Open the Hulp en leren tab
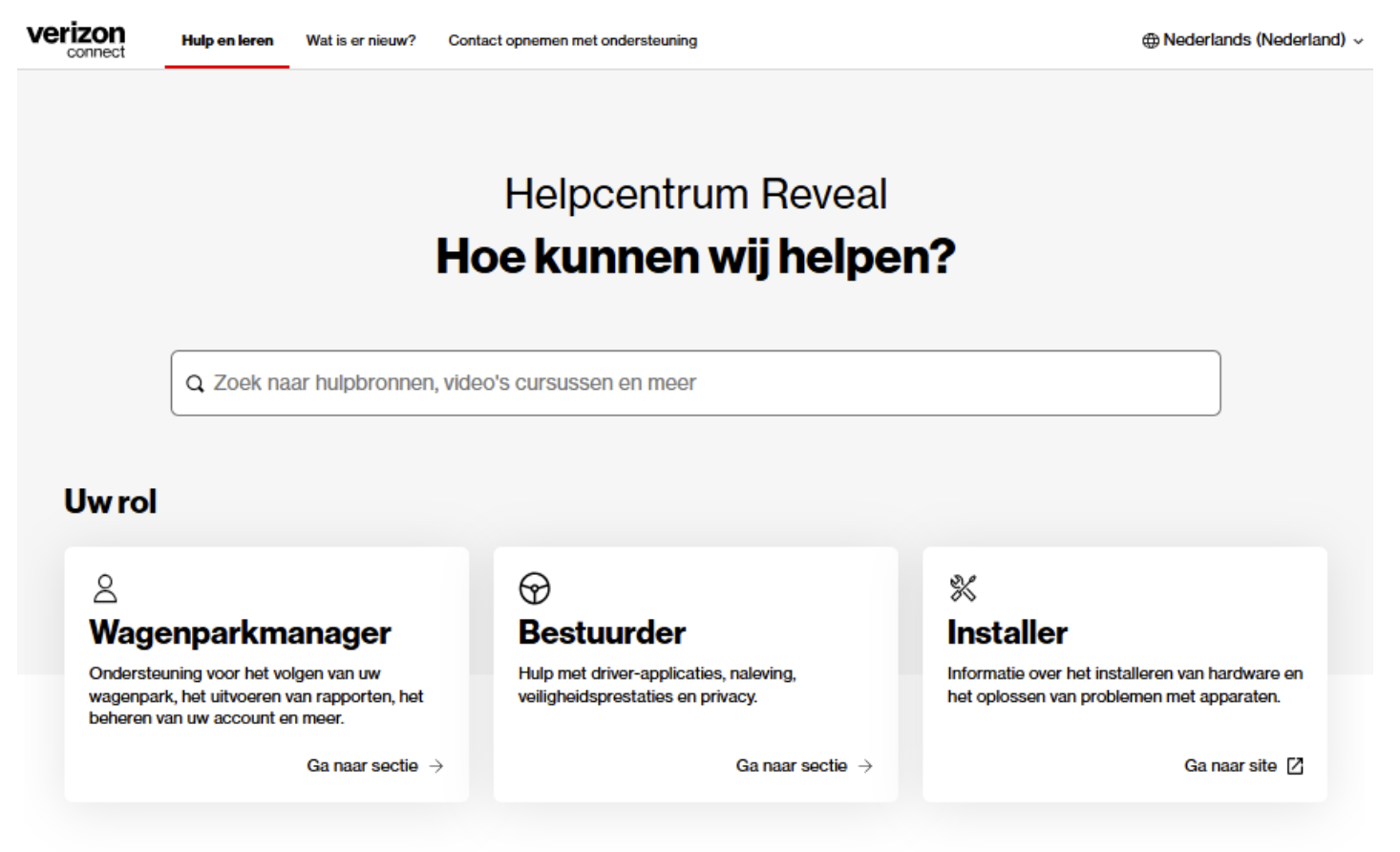 point(227,40)
